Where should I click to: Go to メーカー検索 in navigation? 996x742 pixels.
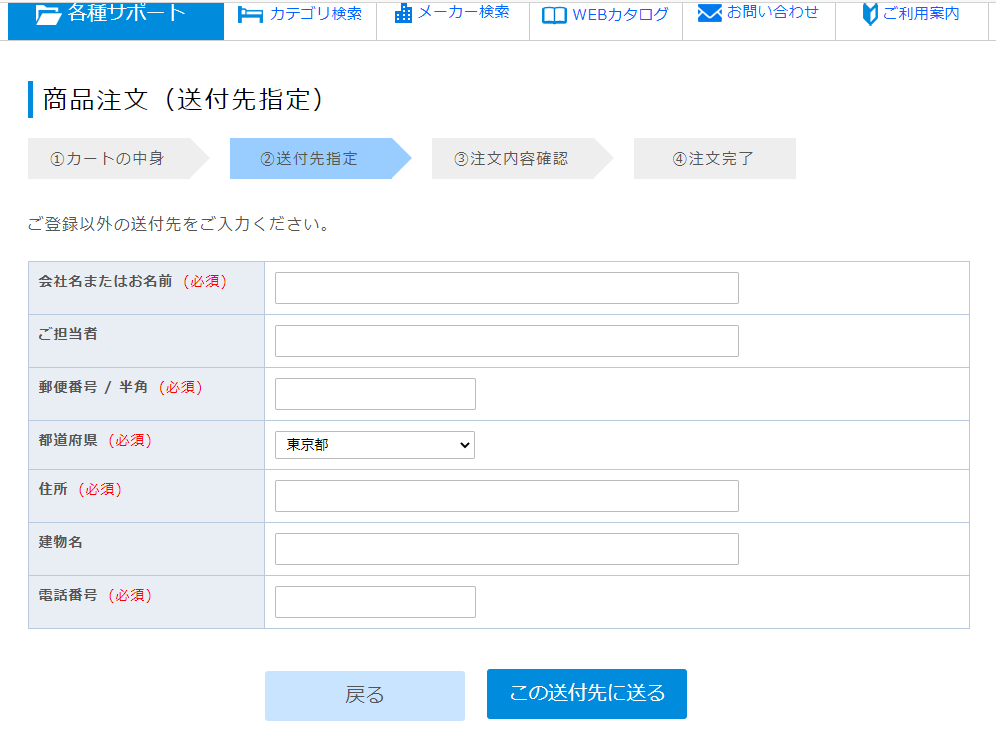tap(463, 13)
